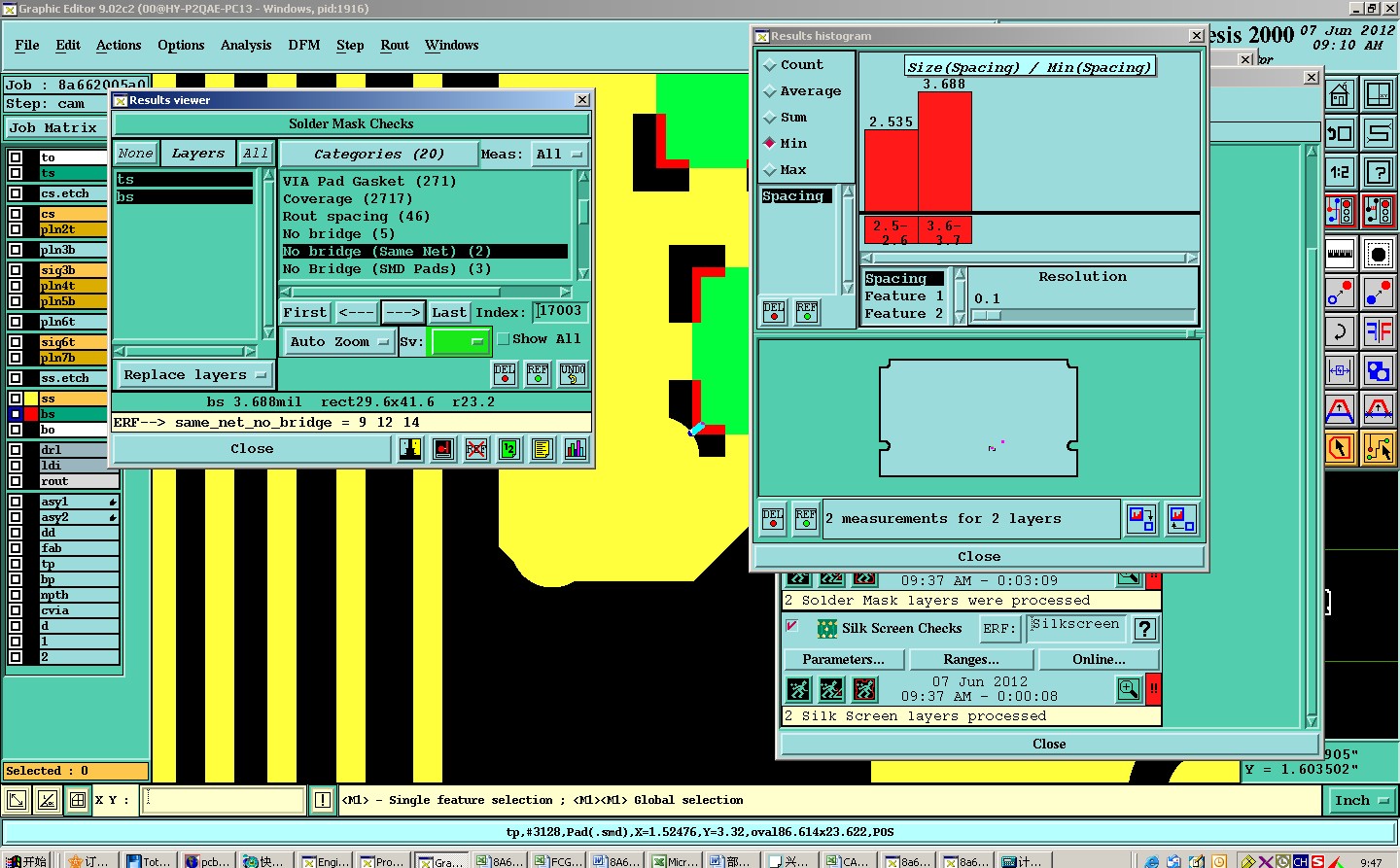Select the Average radio option

770,91
